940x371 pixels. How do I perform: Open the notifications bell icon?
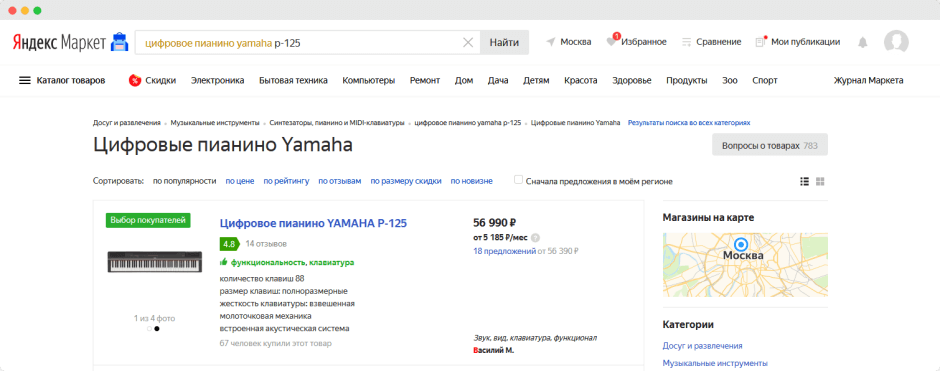click(x=863, y=43)
